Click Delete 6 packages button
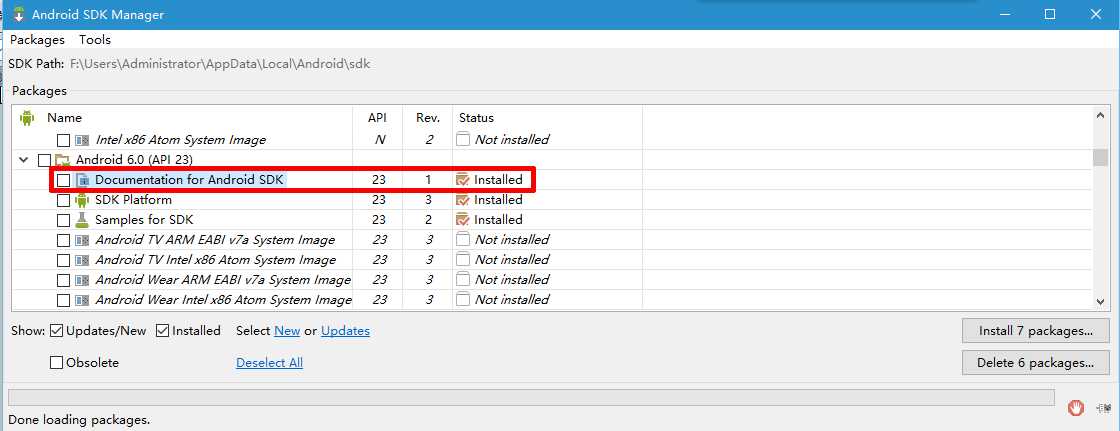 point(1036,362)
